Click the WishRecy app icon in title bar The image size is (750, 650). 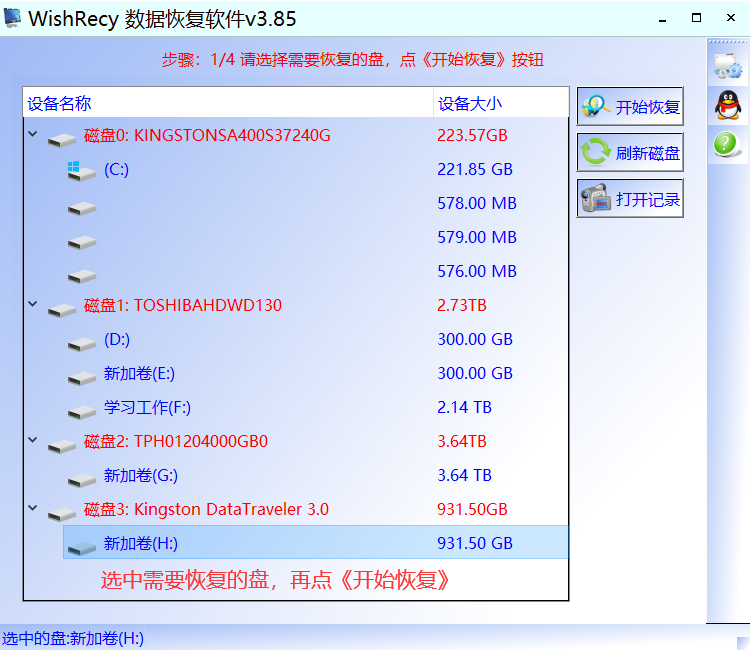click(12, 18)
